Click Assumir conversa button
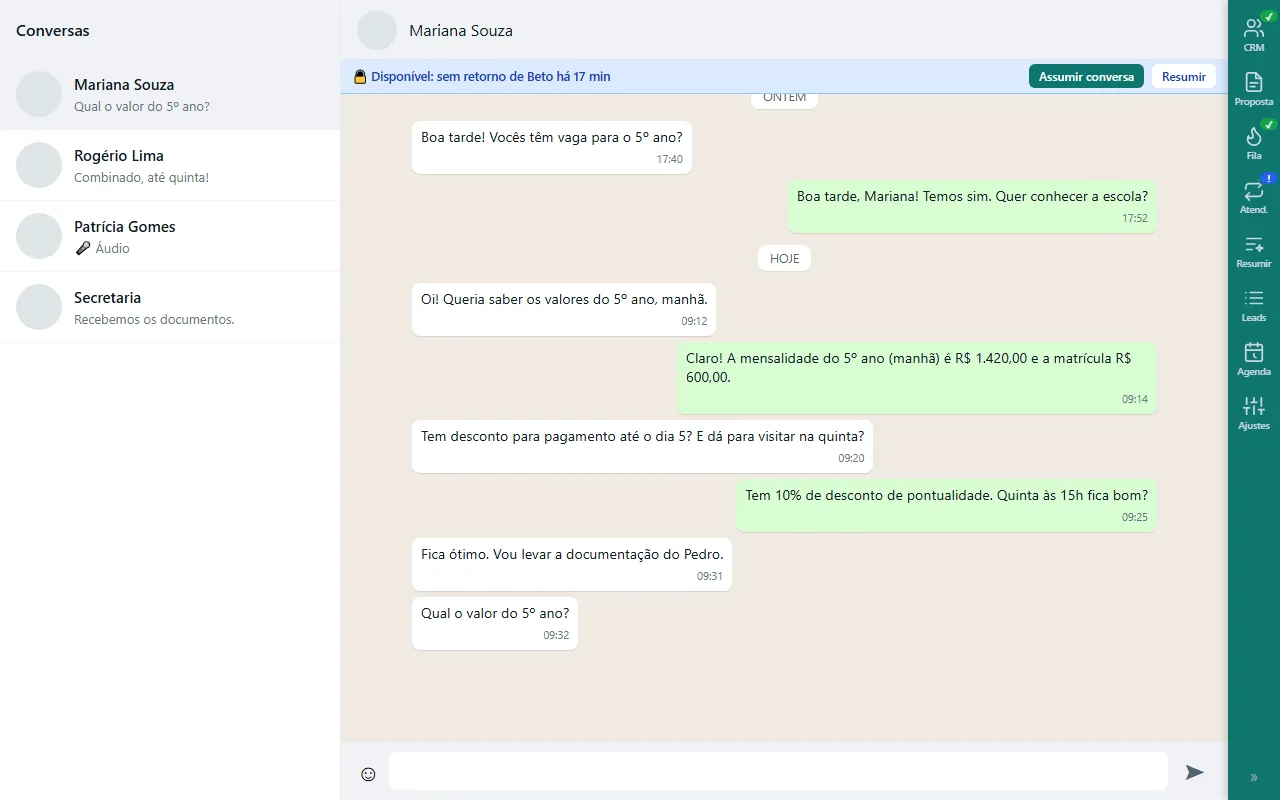Viewport: 1280px width, 800px height. click(x=1086, y=77)
